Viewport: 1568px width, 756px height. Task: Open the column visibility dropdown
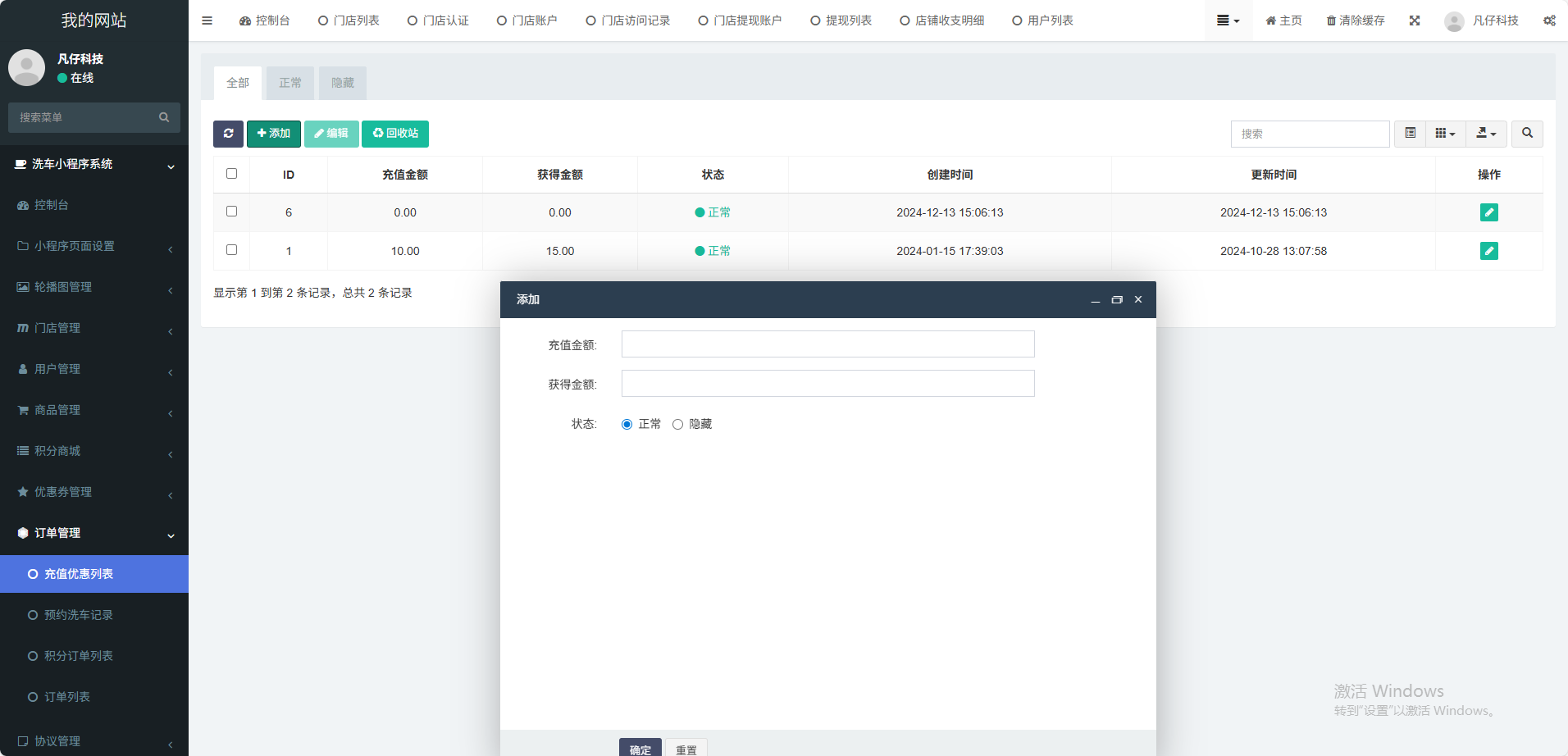(x=1445, y=134)
